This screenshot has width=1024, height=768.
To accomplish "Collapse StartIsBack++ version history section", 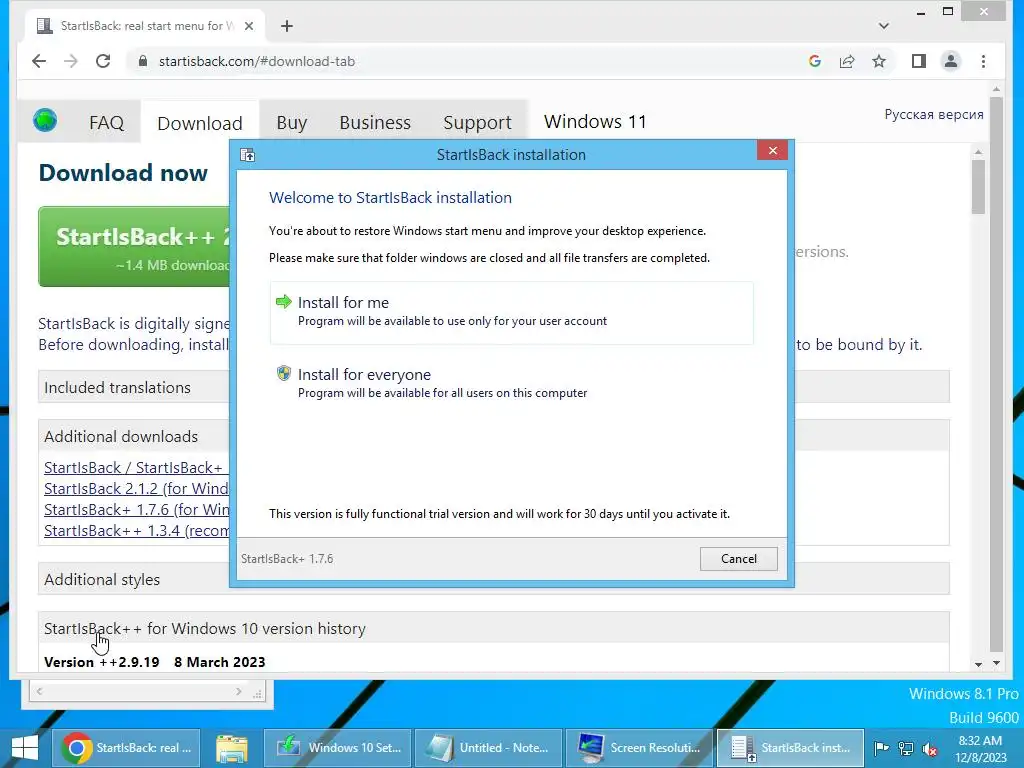I will click(x=494, y=628).
